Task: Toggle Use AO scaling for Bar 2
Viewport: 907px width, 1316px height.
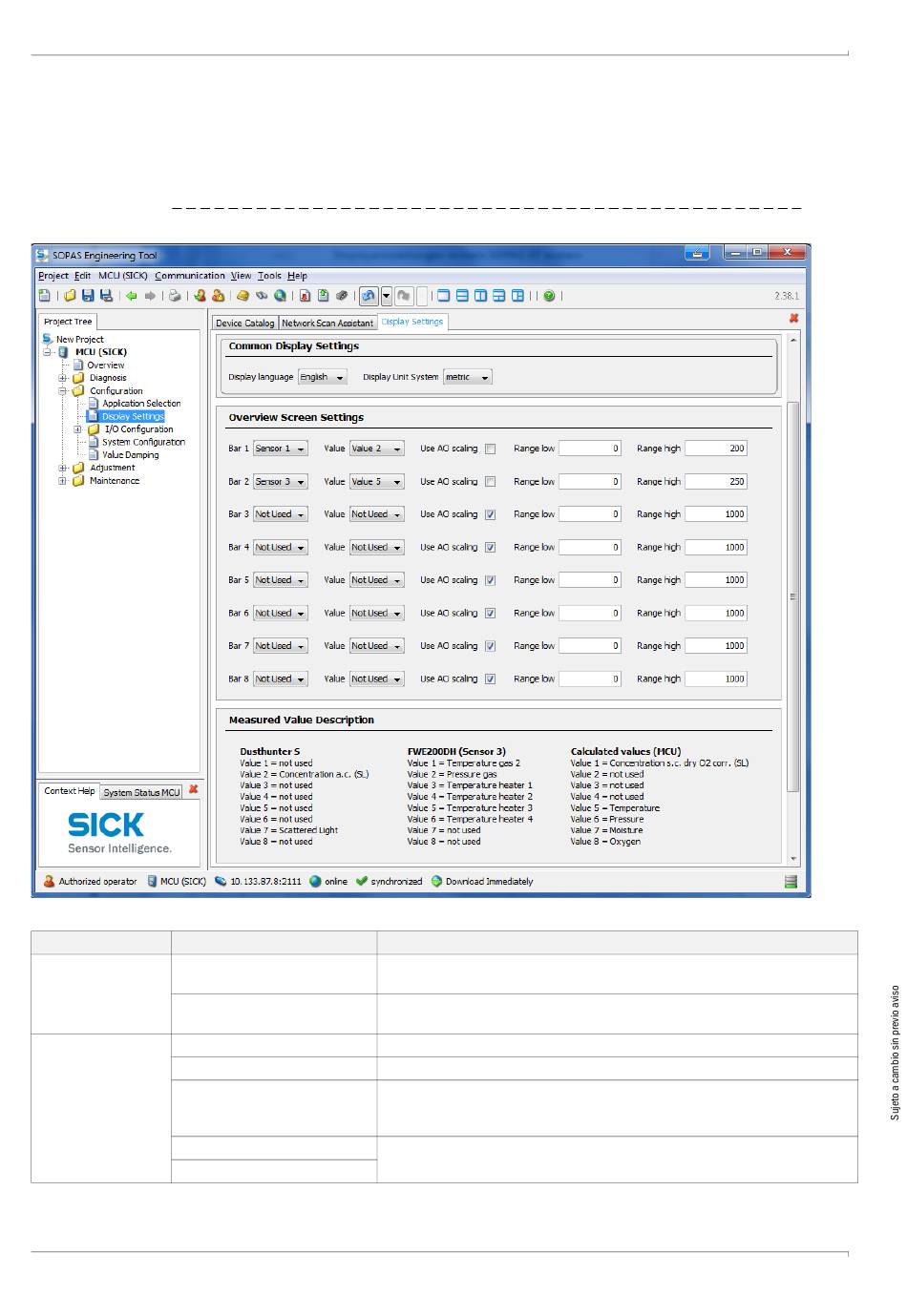Action: point(490,482)
